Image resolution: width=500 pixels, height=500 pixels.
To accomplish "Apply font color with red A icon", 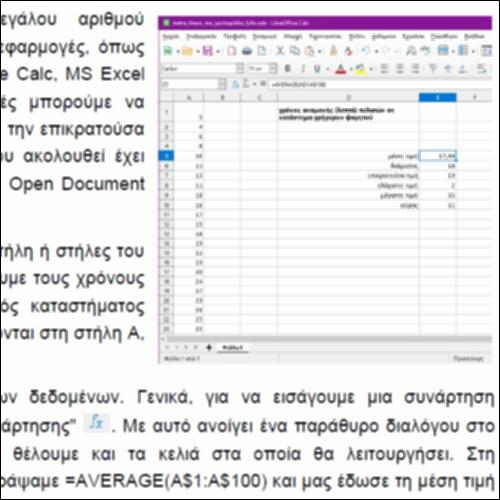I will point(341,69).
